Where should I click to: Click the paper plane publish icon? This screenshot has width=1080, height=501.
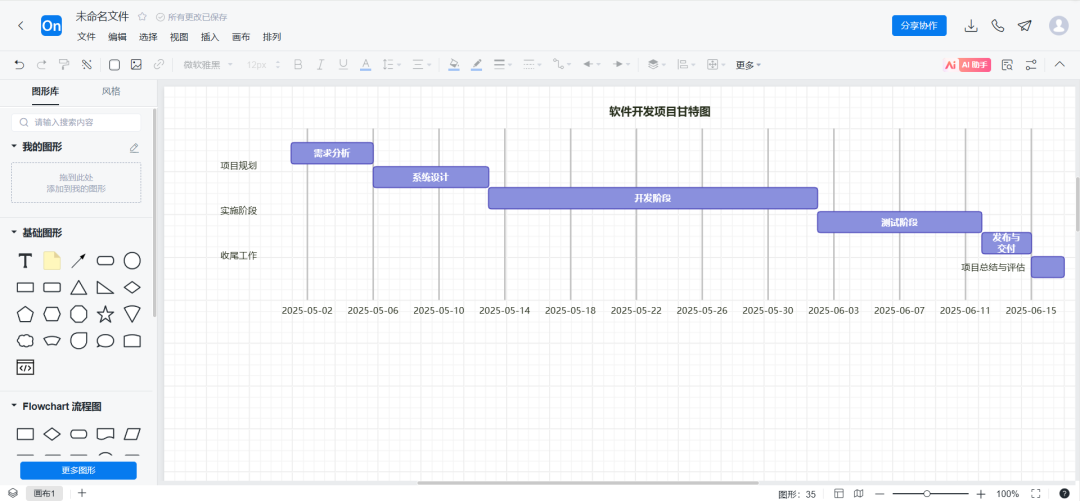[x=1024, y=25]
